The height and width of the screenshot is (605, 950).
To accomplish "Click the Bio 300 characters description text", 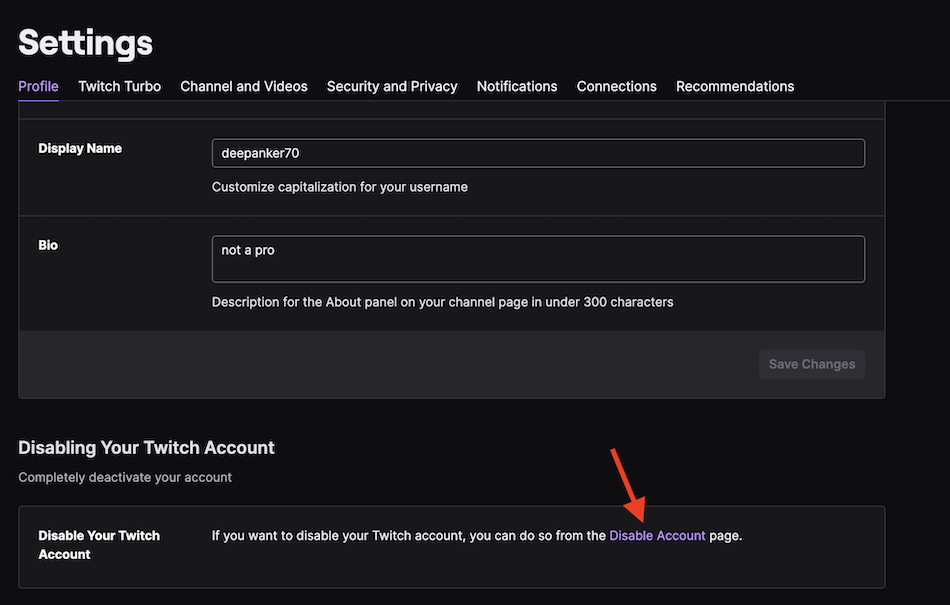I will click(x=442, y=302).
